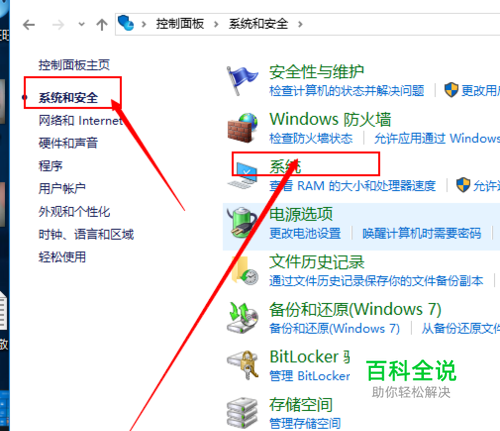Click the Control Panel address bar icon
The width and height of the screenshot is (500, 431).
pyautogui.click(x=126, y=23)
